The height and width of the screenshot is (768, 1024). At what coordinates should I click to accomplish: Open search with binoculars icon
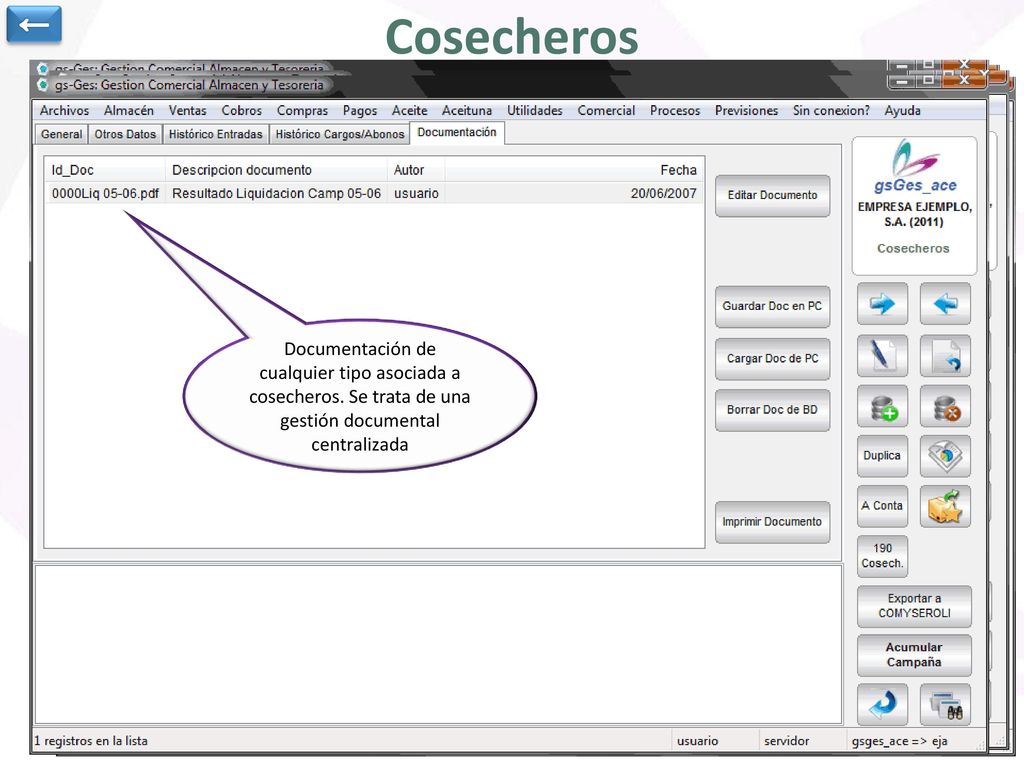point(945,704)
